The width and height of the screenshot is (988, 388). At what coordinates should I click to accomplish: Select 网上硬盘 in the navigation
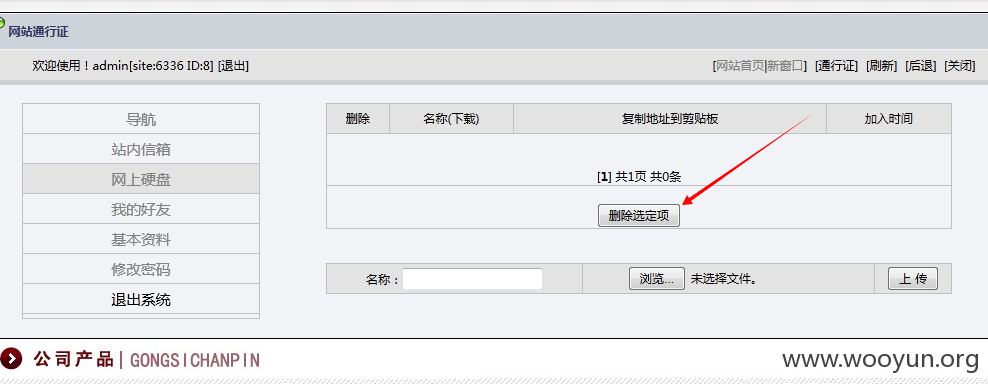(x=141, y=180)
